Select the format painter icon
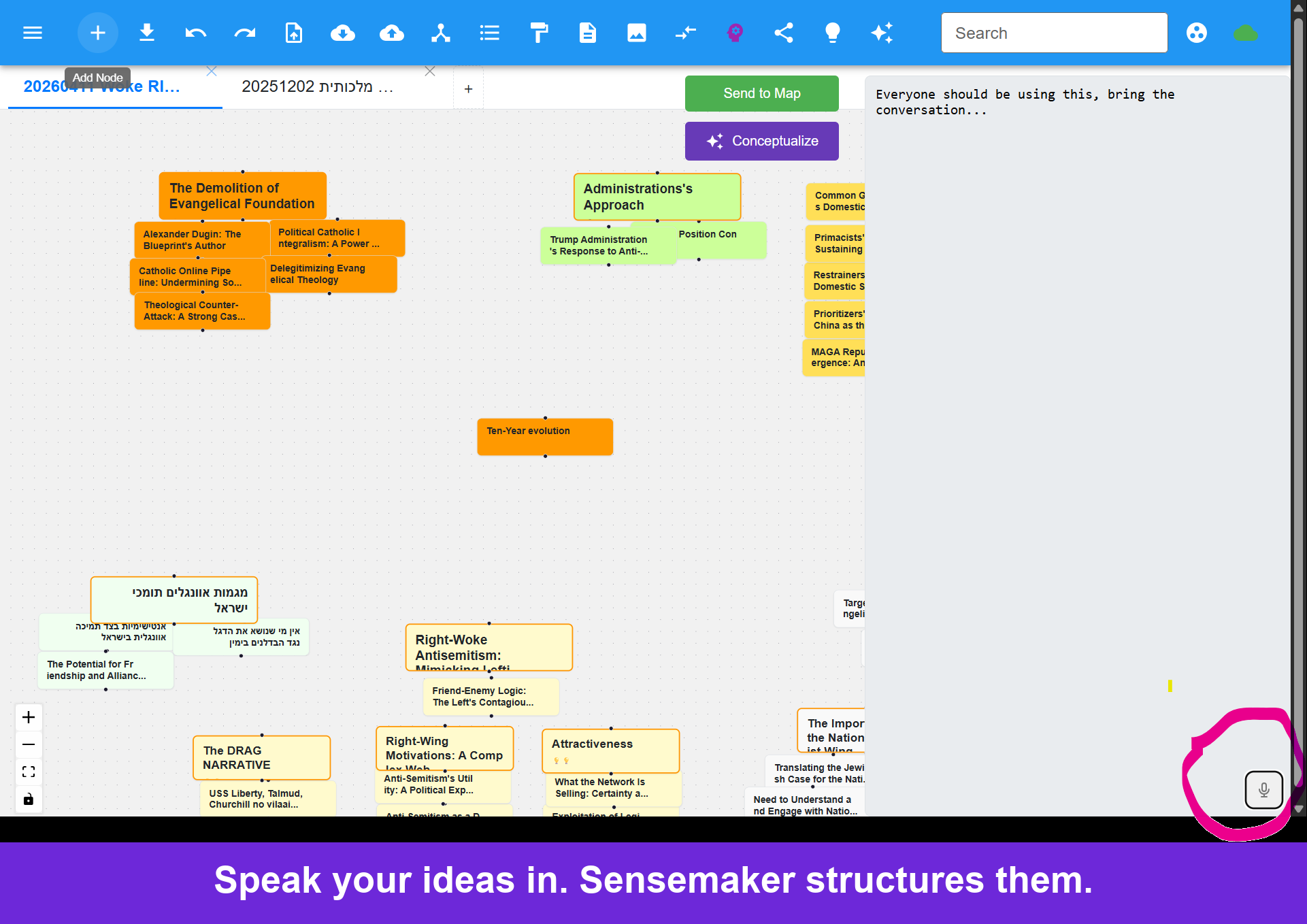 [539, 33]
